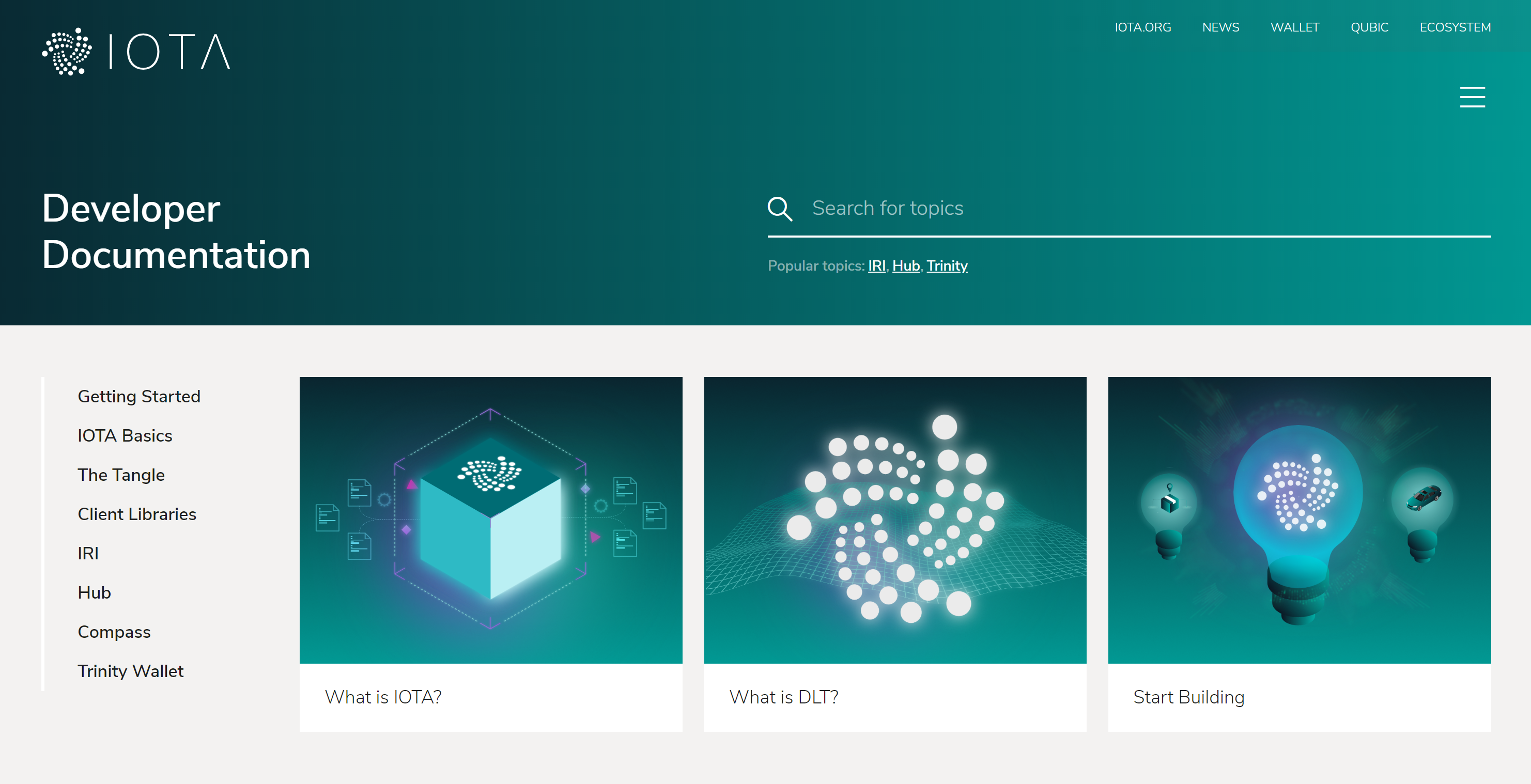Viewport: 1531px width, 784px height.
Task: Go to WALLET in top navigation
Action: 1294,27
